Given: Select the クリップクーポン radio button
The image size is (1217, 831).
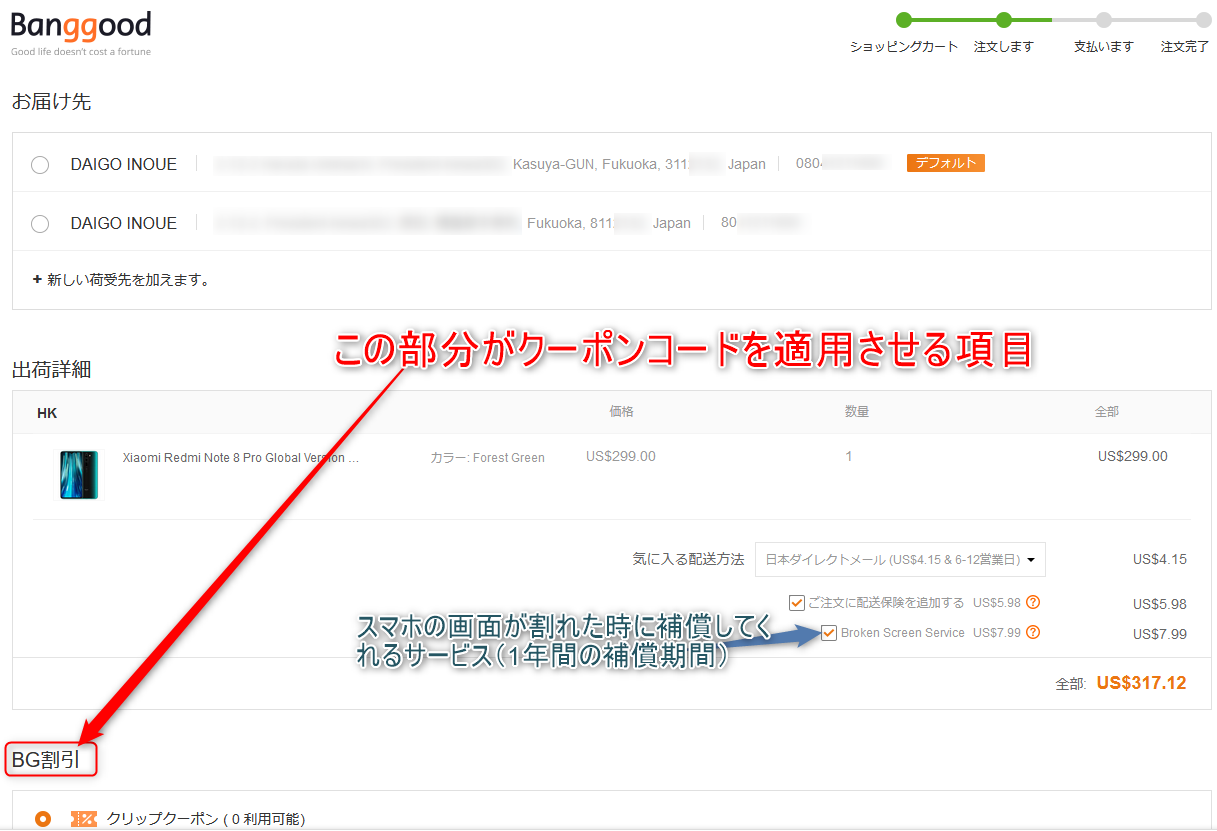Looking at the screenshot, I should [43, 819].
